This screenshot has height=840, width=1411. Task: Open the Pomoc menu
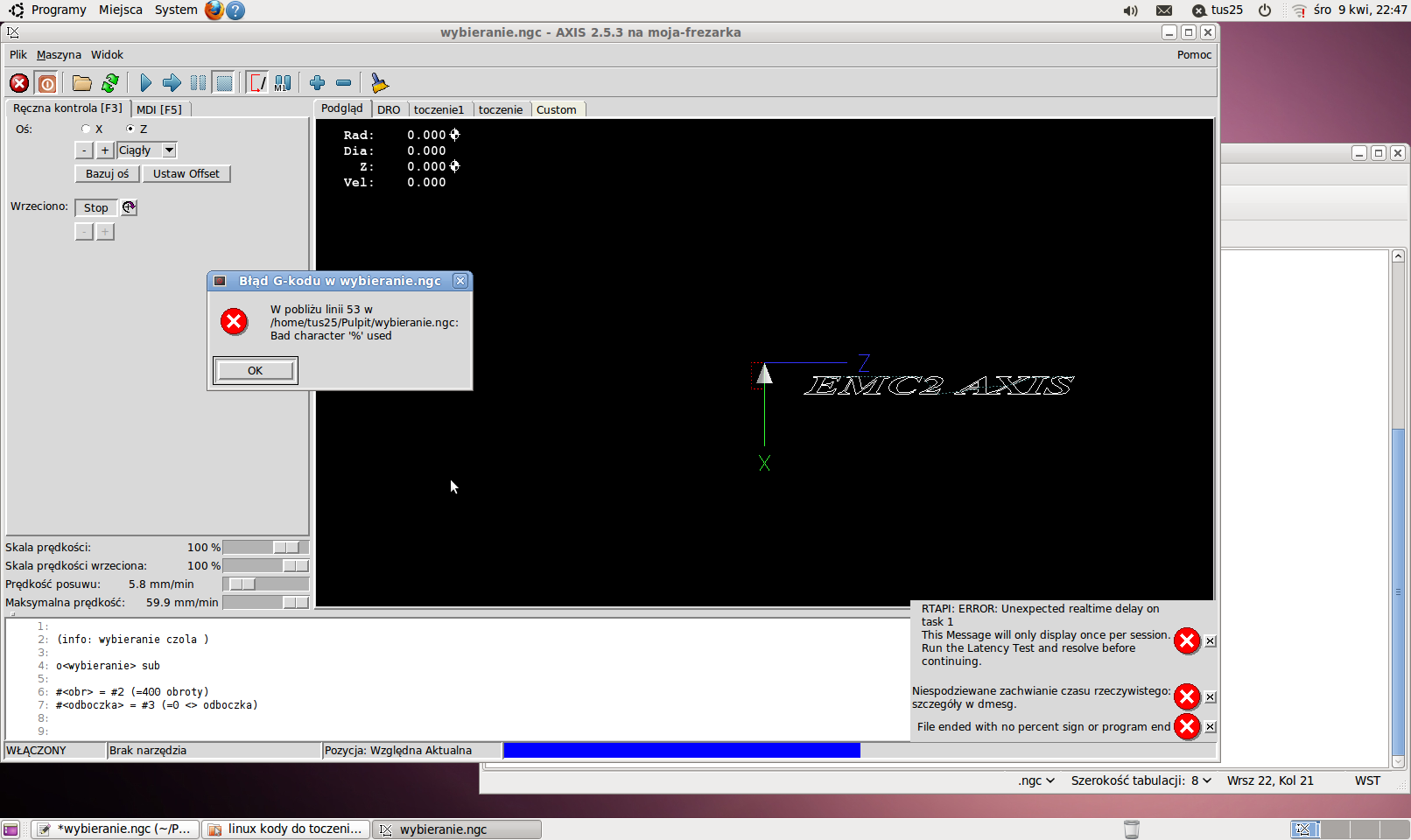pos(1194,54)
